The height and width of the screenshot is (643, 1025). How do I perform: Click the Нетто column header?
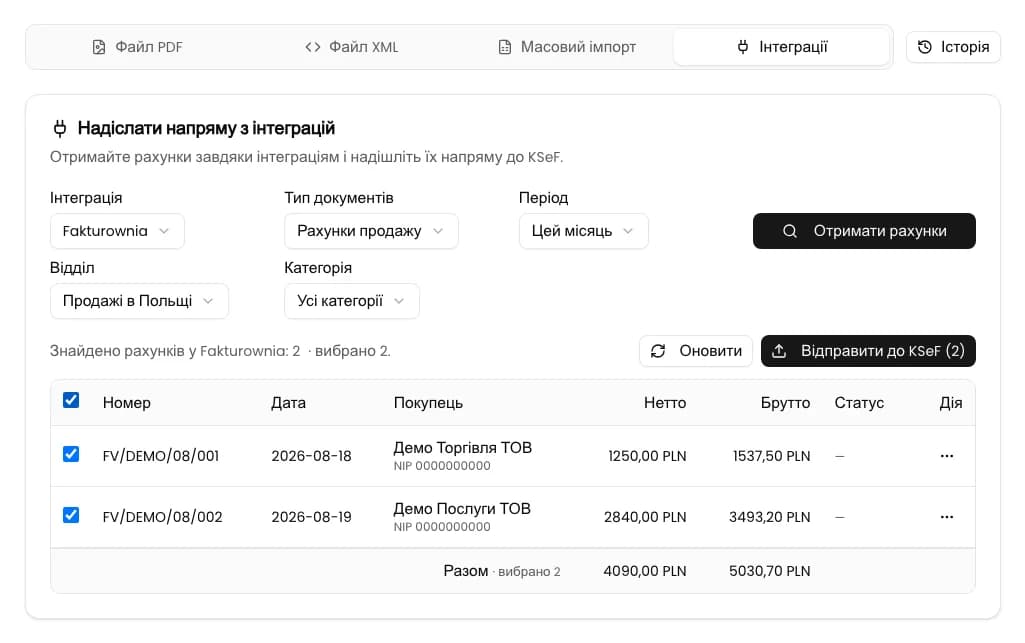pos(665,403)
